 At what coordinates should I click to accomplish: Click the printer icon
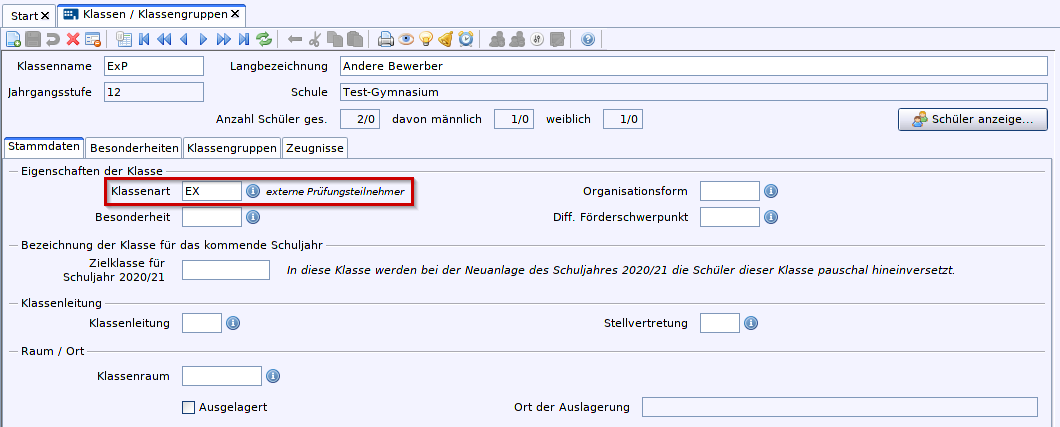(385, 39)
